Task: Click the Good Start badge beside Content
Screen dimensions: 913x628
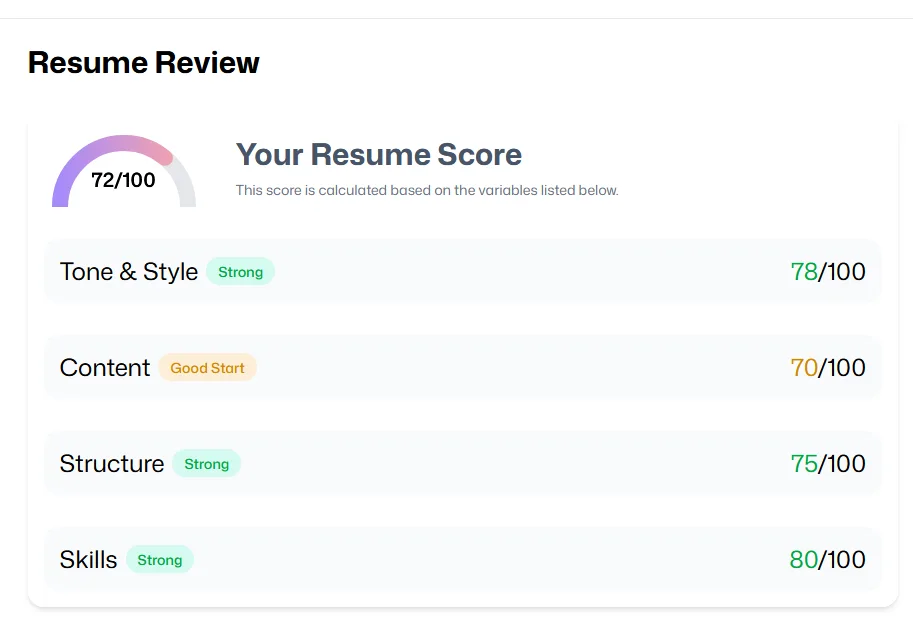Action: point(207,368)
